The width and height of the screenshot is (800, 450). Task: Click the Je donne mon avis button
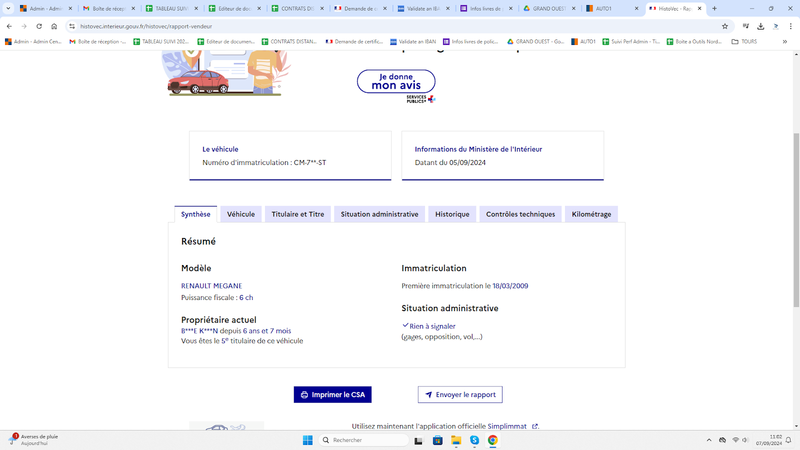tap(396, 82)
